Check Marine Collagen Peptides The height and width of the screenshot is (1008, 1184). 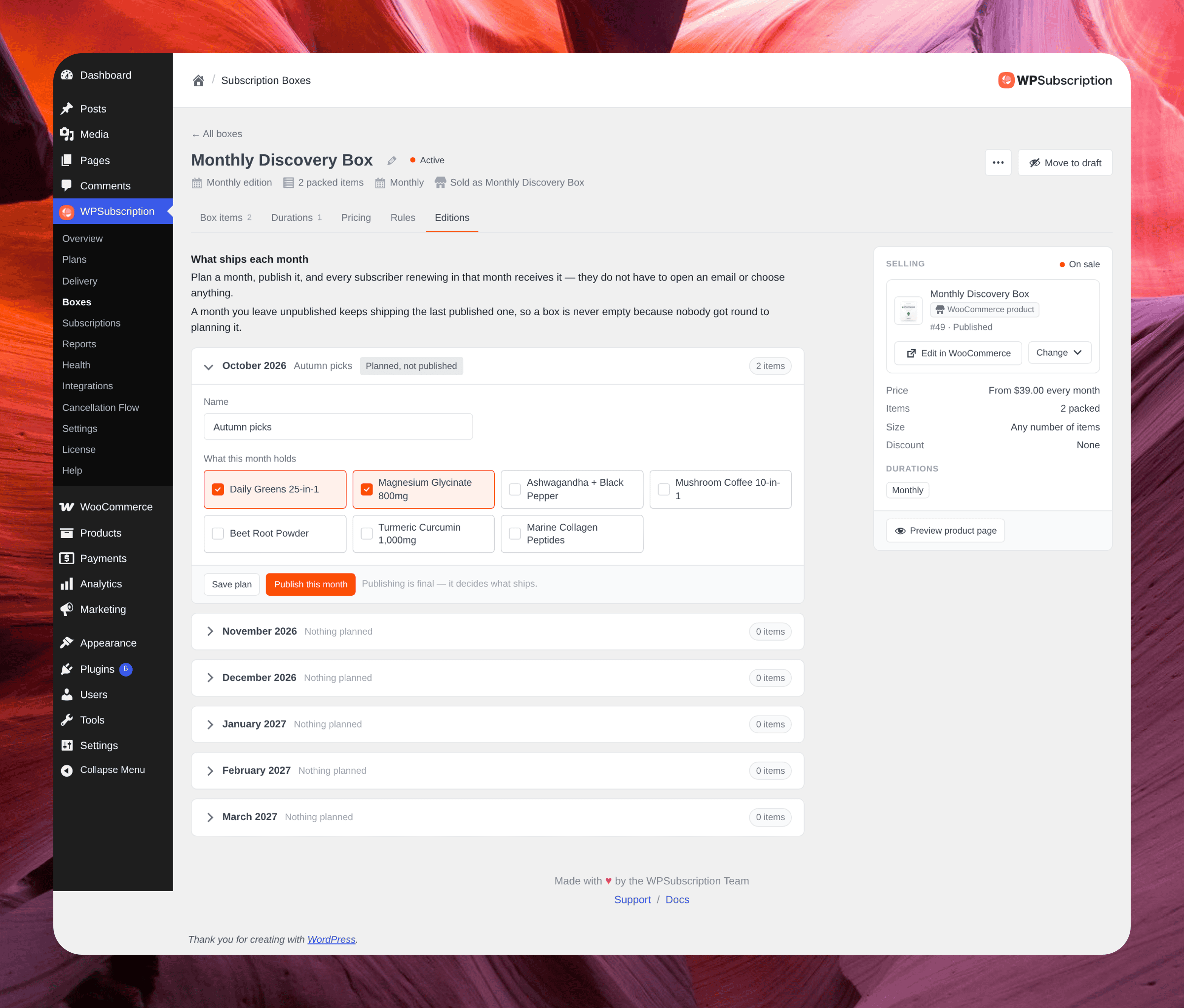tap(515, 534)
